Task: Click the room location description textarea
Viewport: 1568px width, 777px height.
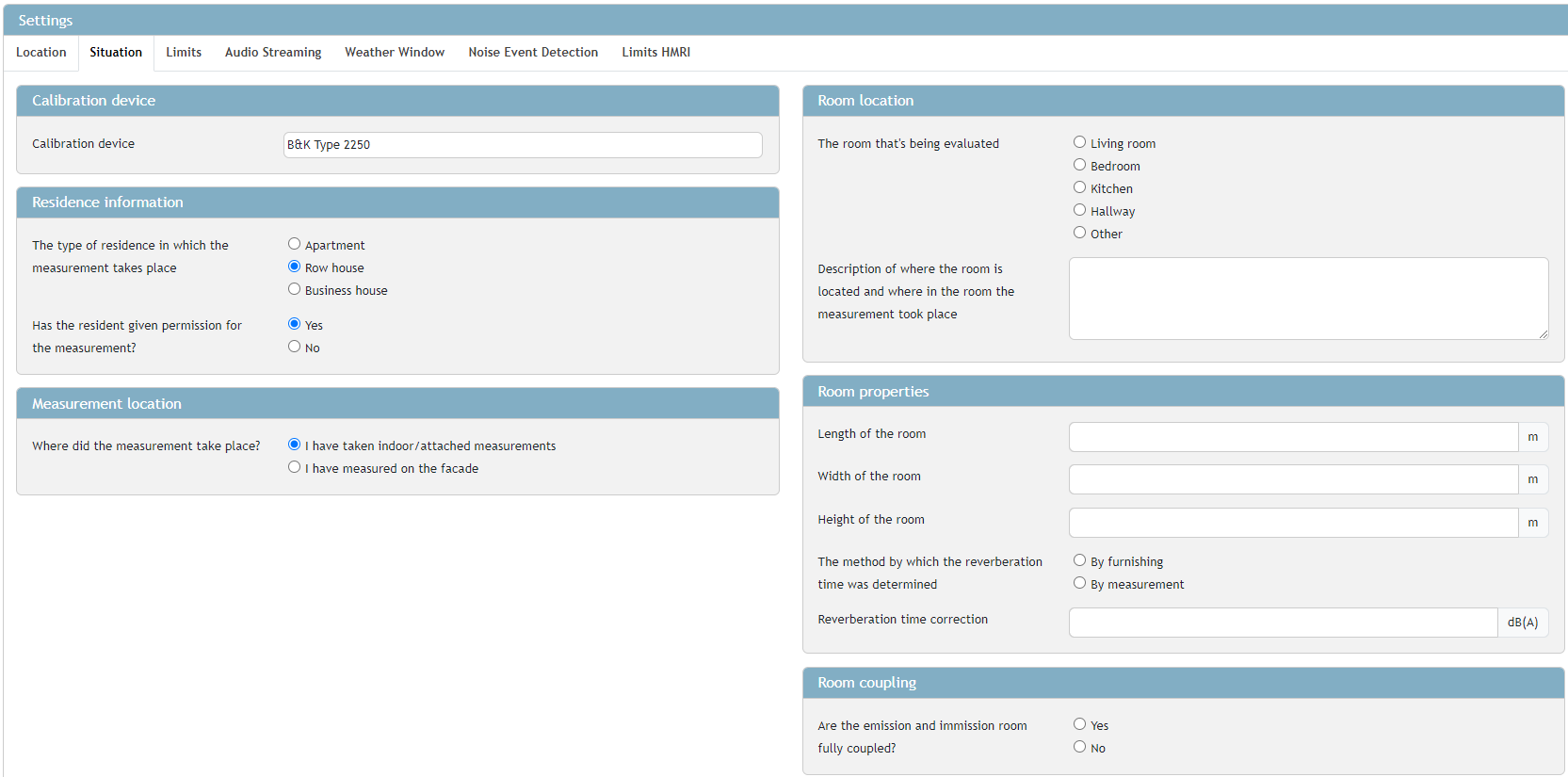Action: point(1308,299)
